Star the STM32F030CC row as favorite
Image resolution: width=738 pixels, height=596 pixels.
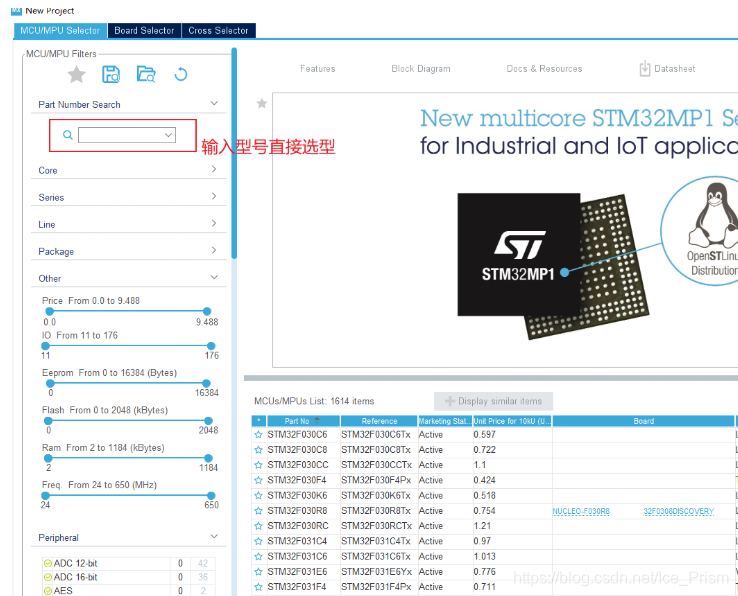click(x=258, y=465)
